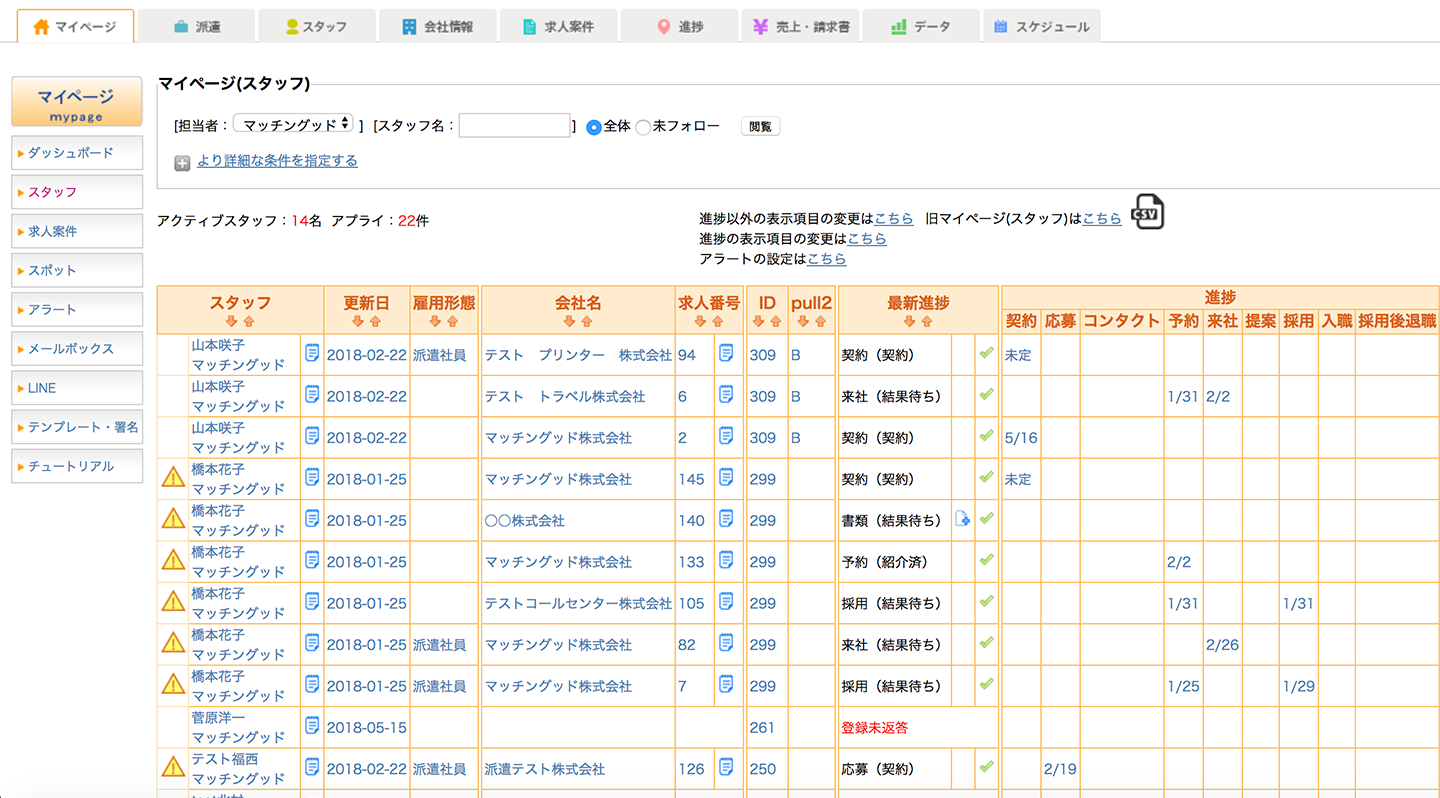Sort ID column ascending with up arrow
Viewport: 1440px width, 798px height.
[775, 322]
